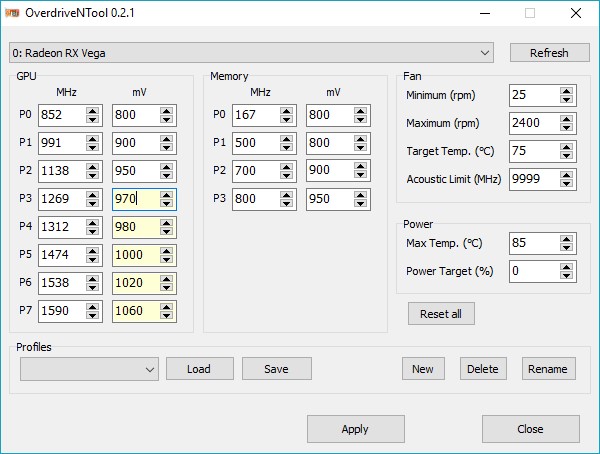Screen dimensions: 600x454
Task: Increase GPU P7 MHz 1590 with up arrow
Action: pyautogui.click(x=92, y=307)
